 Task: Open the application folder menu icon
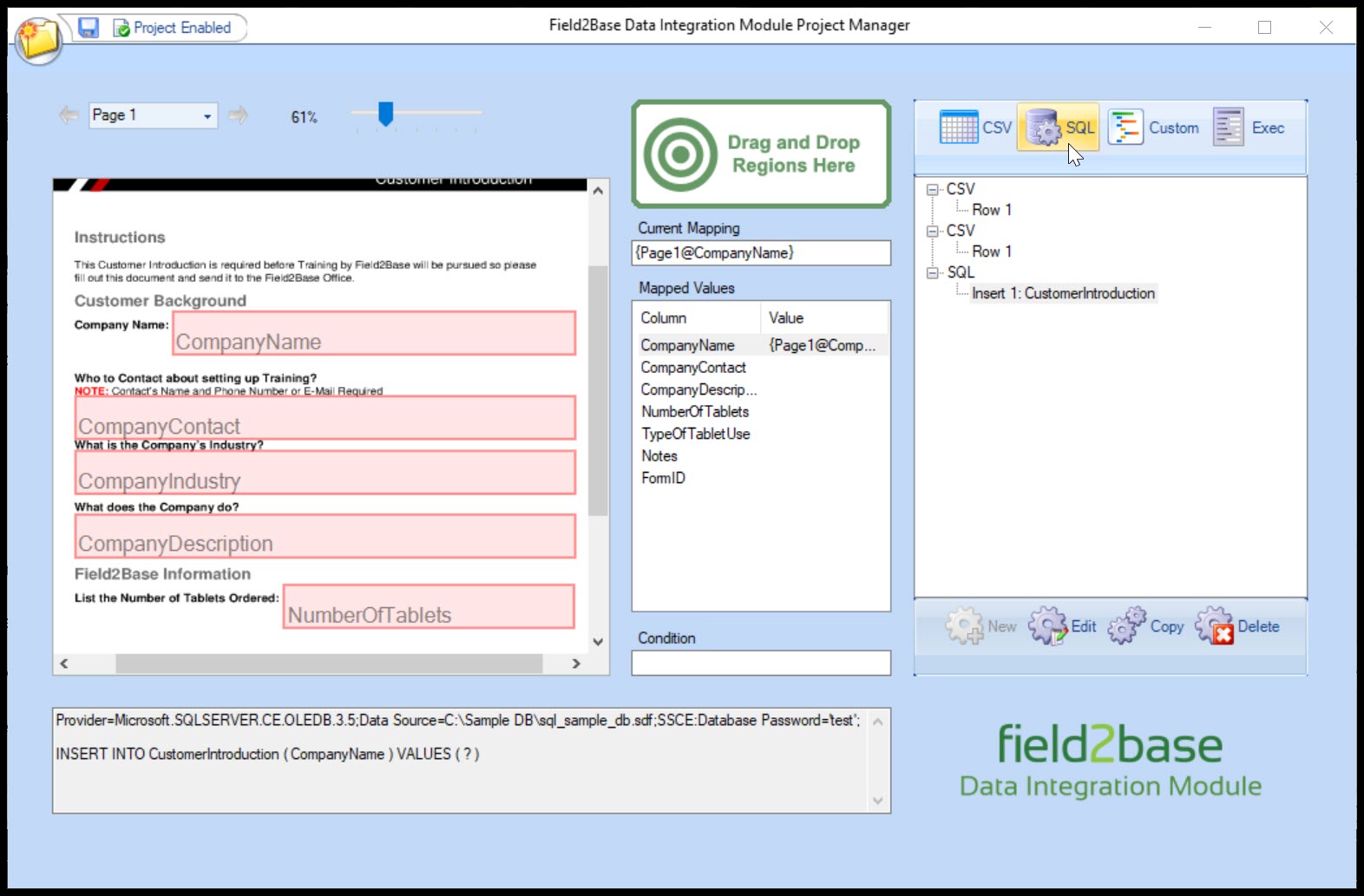(x=38, y=40)
